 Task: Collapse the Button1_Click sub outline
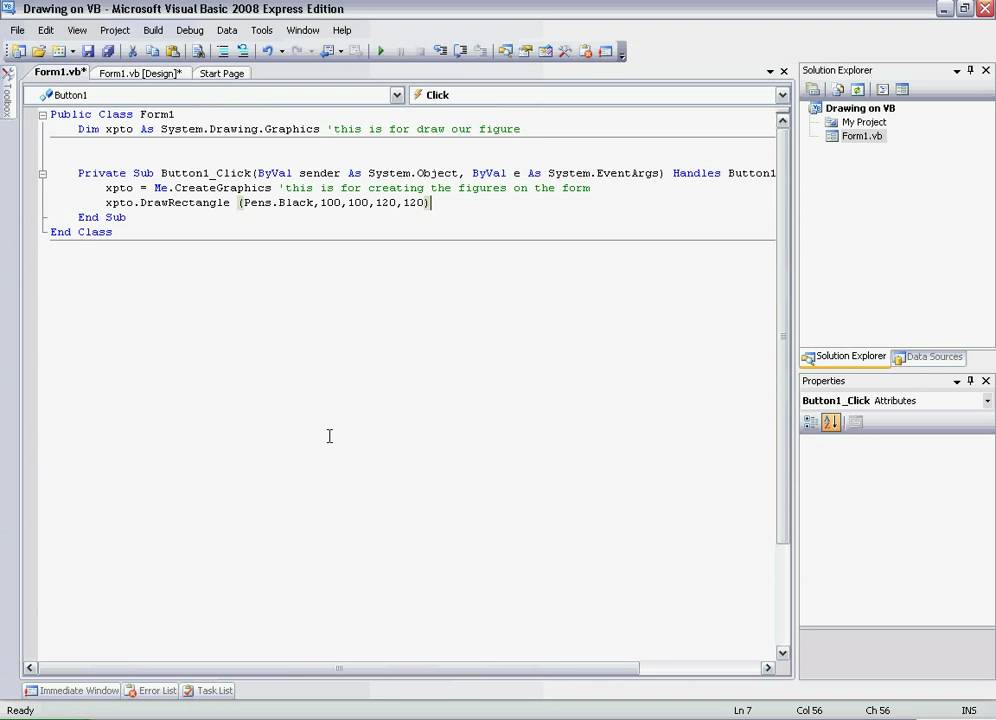(x=43, y=173)
